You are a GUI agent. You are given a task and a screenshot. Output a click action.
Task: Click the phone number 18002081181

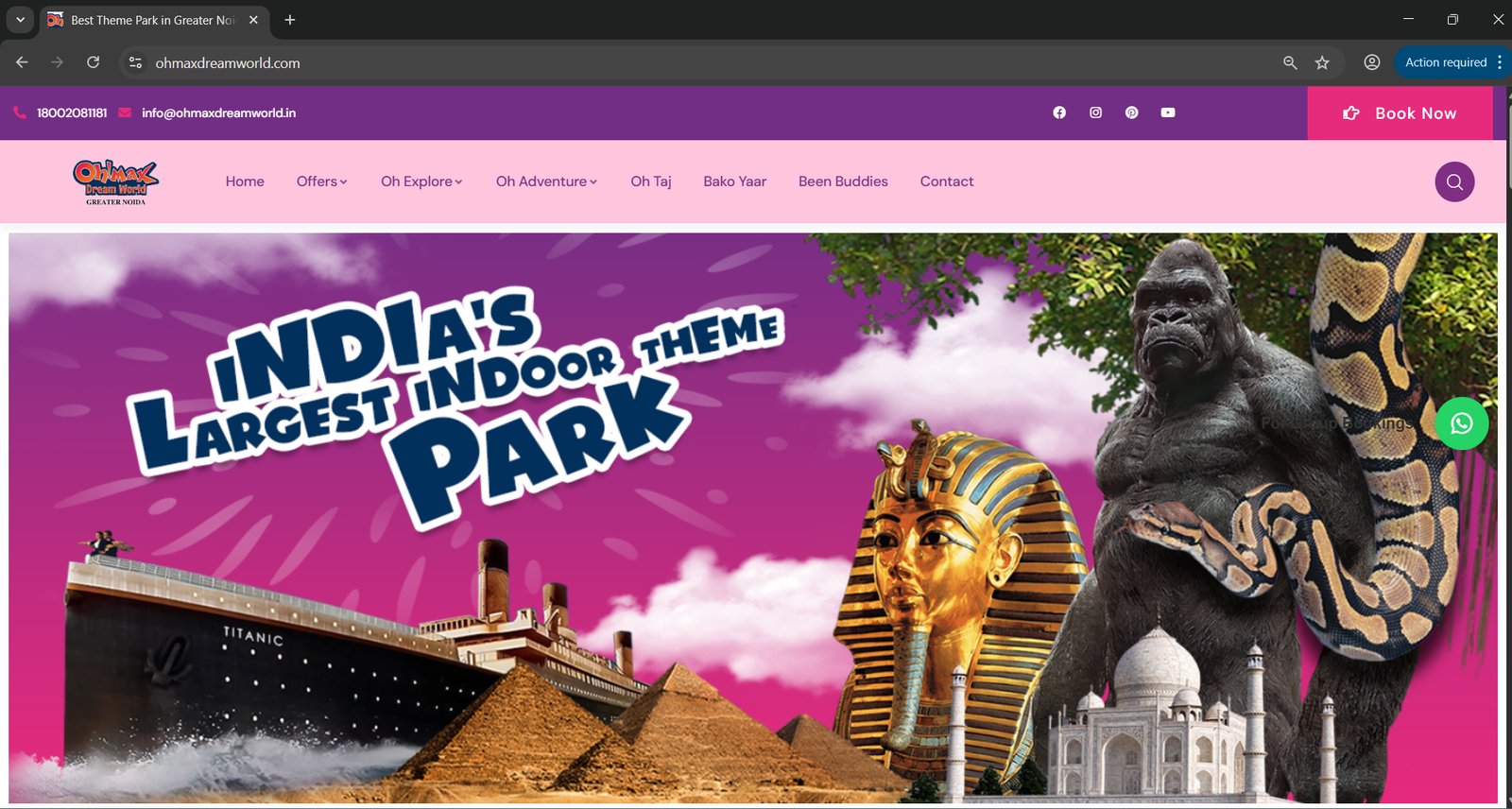pos(72,112)
